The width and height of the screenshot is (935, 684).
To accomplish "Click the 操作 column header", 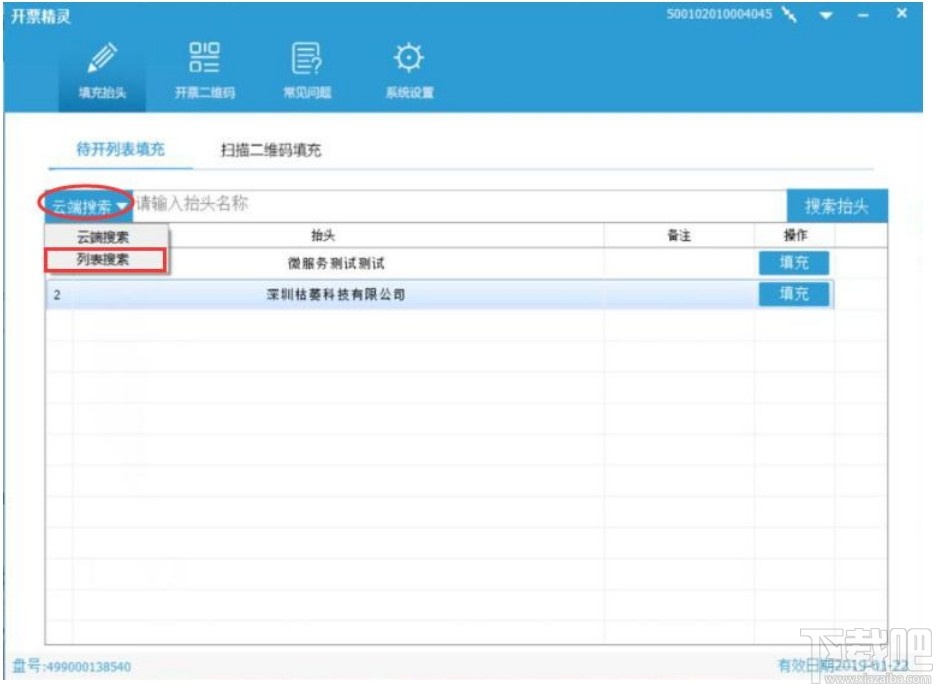I will coord(795,236).
